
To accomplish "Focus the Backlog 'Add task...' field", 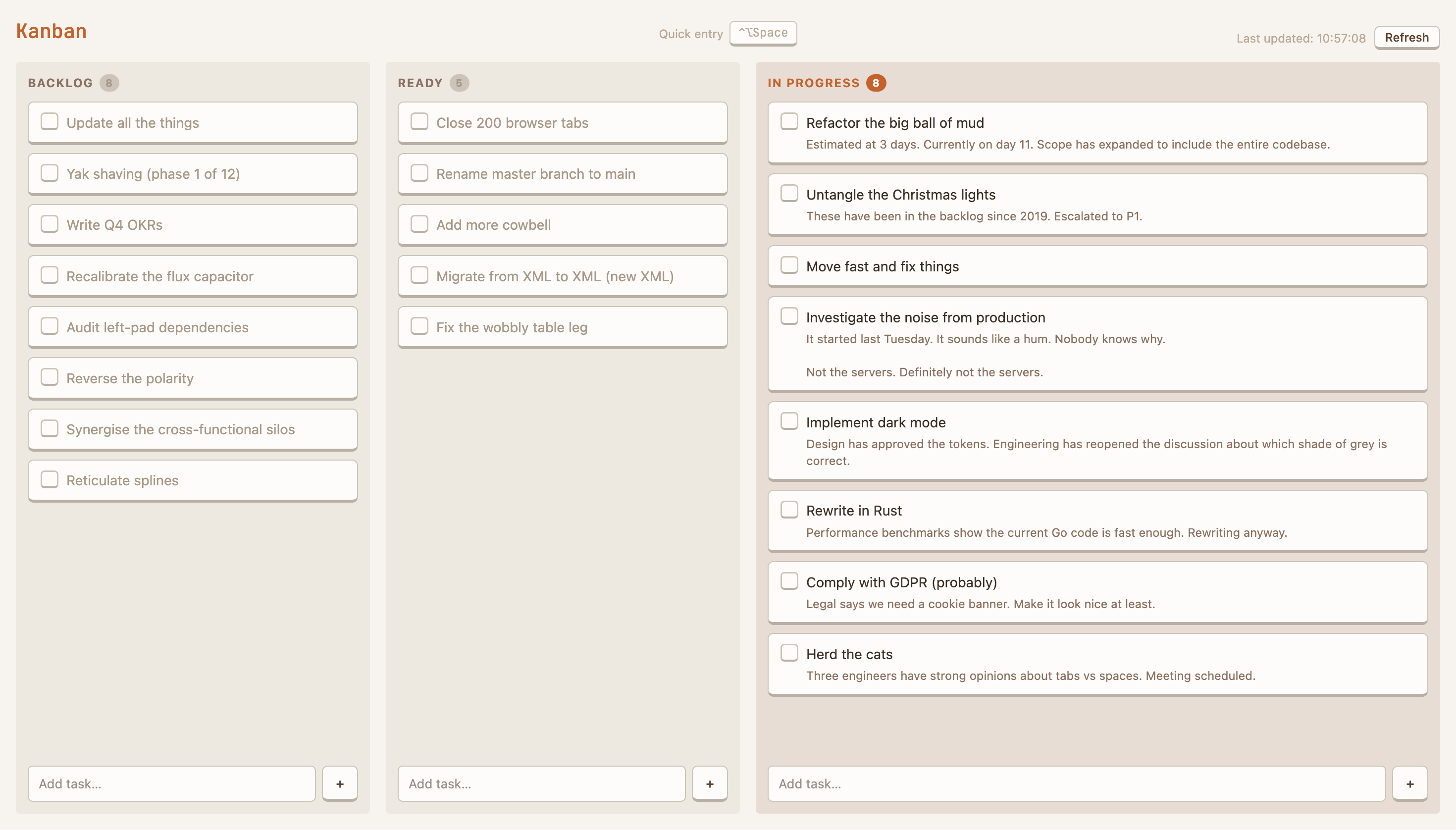I will [171, 783].
